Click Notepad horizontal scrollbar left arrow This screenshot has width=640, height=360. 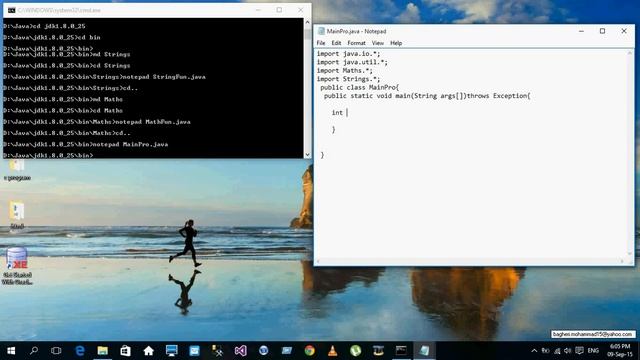(319, 261)
